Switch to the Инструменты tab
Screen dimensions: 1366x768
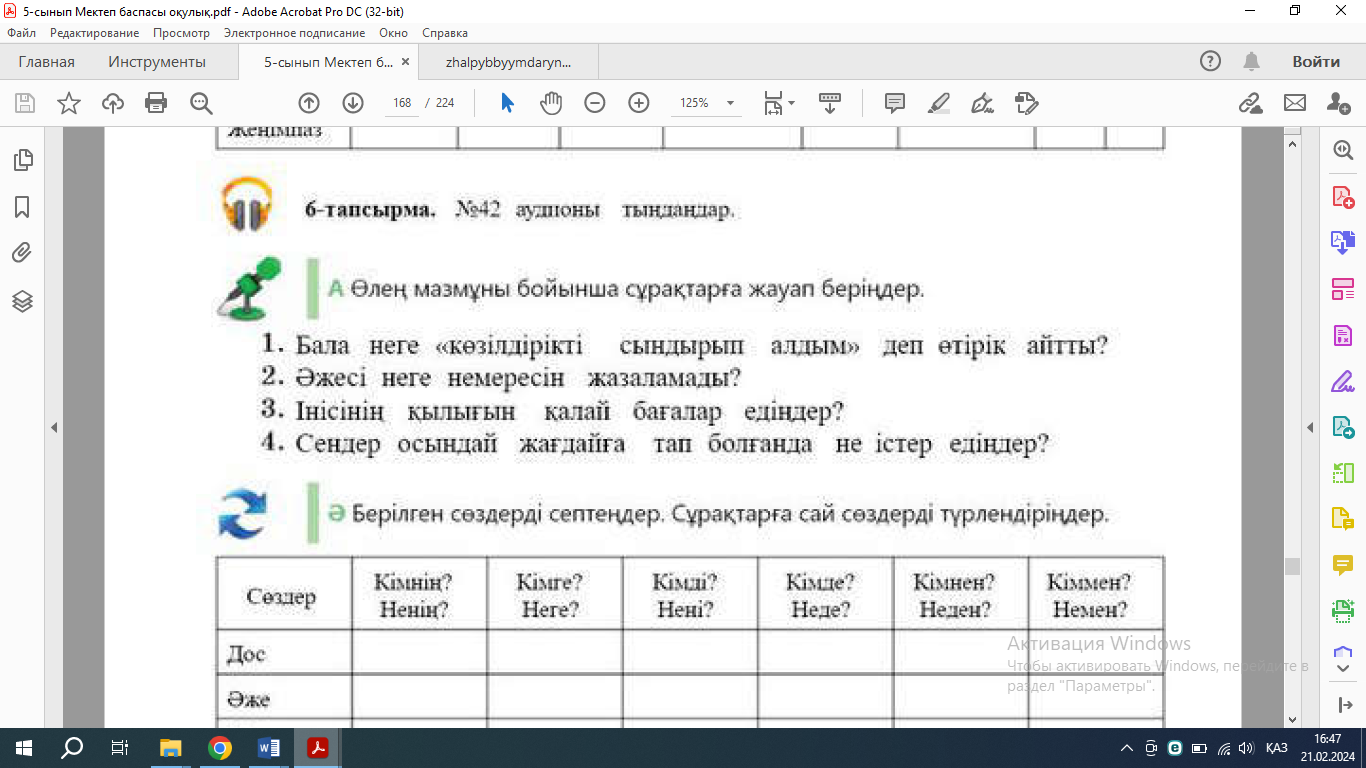tap(157, 62)
